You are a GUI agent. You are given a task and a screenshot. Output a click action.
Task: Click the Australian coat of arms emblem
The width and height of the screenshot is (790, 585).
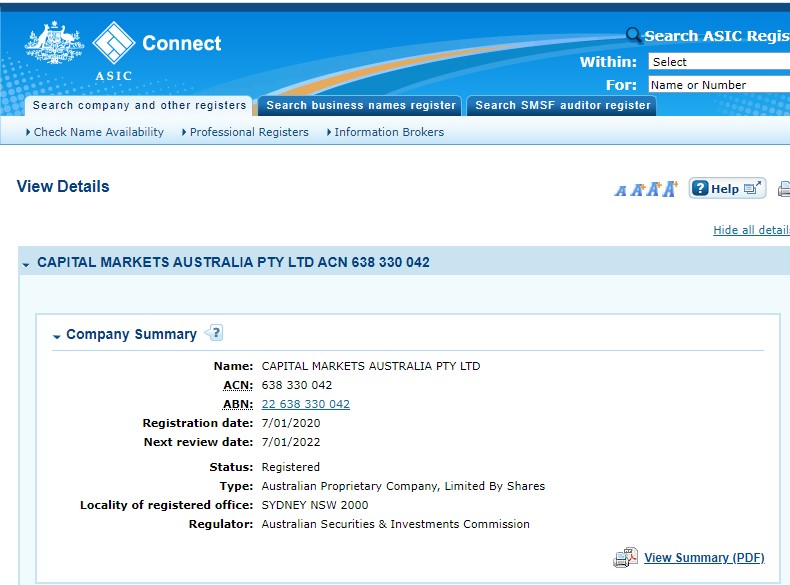[x=54, y=42]
